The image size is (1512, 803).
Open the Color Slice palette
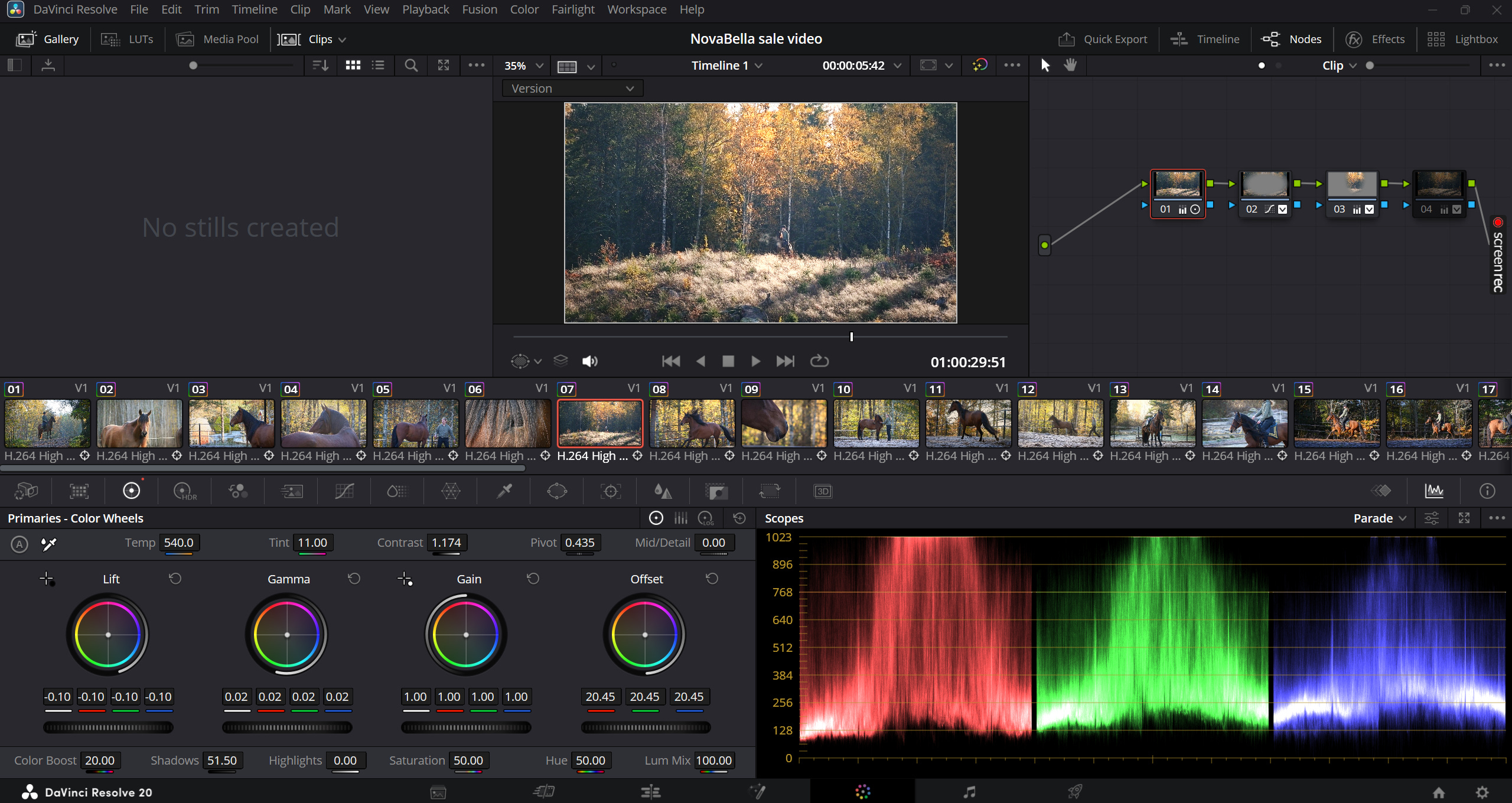(x=397, y=491)
